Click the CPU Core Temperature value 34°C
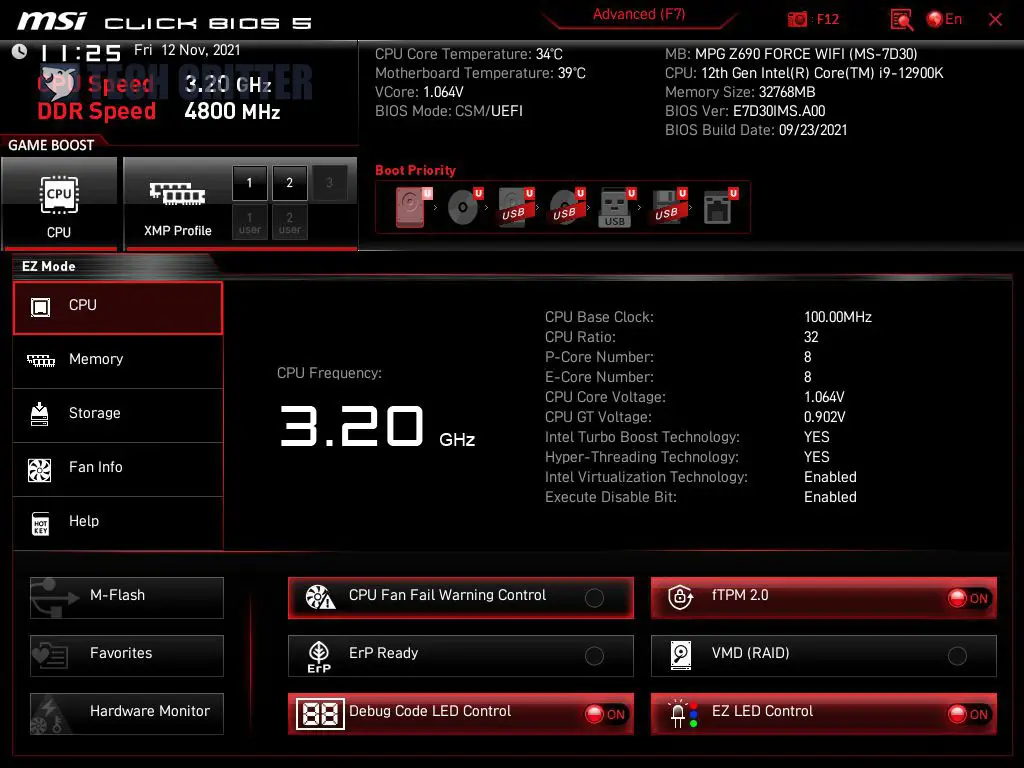The height and width of the screenshot is (768, 1024). point(549,54)
